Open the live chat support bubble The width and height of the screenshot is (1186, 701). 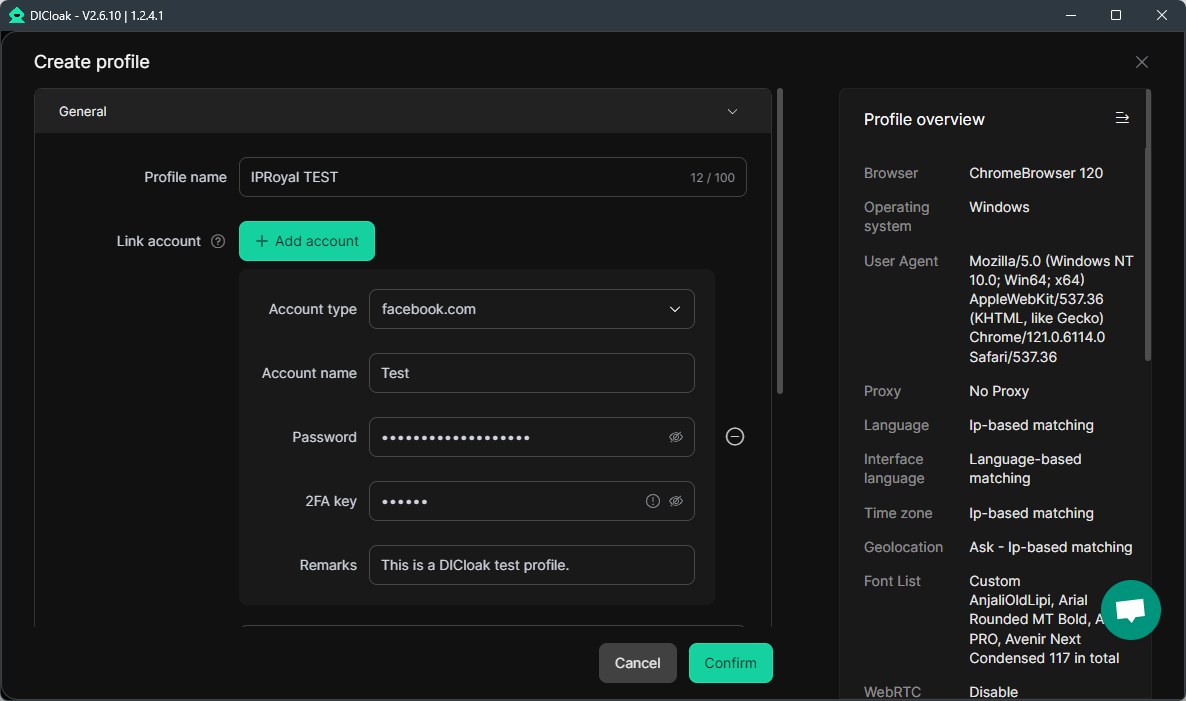pyautogui.click(x=1130, y=609)
